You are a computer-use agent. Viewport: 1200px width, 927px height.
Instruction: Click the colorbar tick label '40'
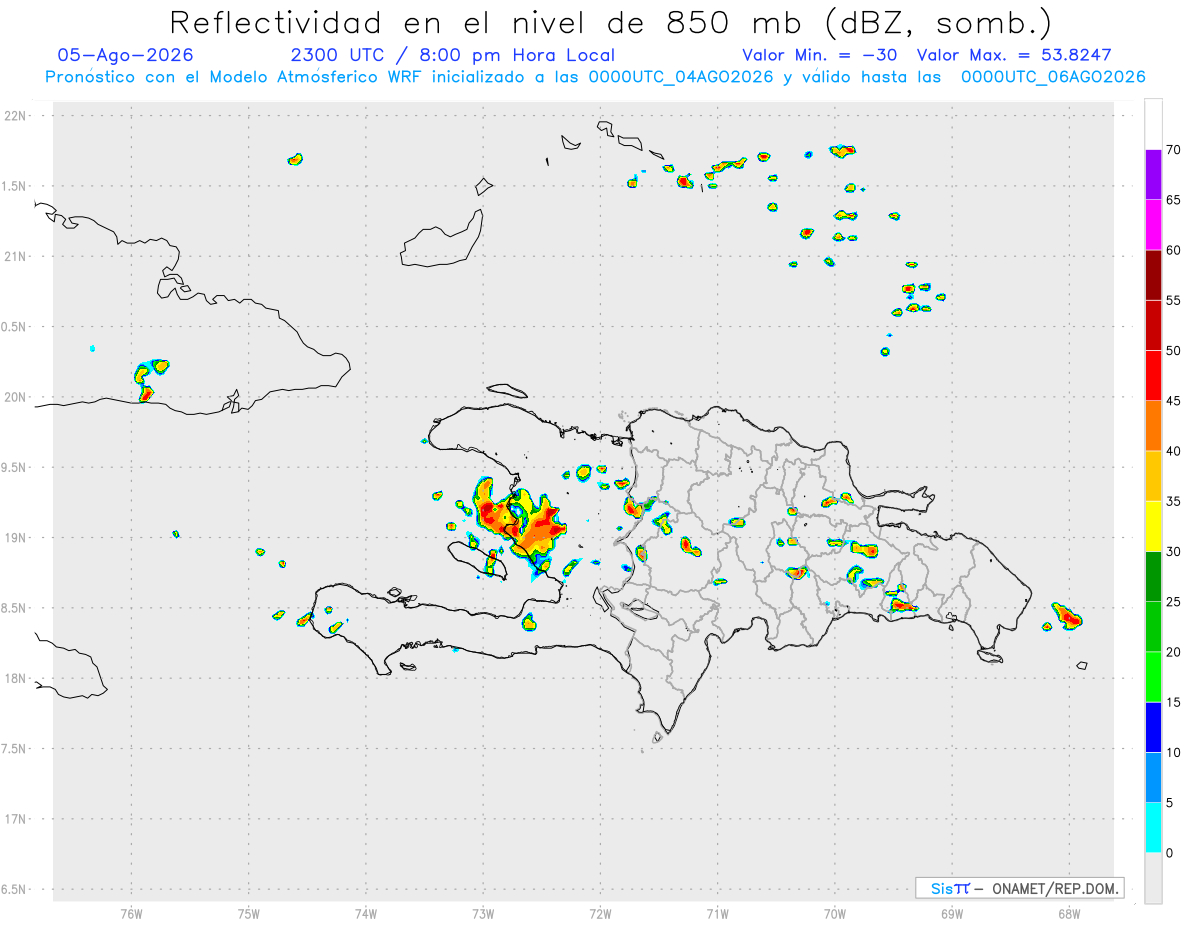click(1173, 451)
